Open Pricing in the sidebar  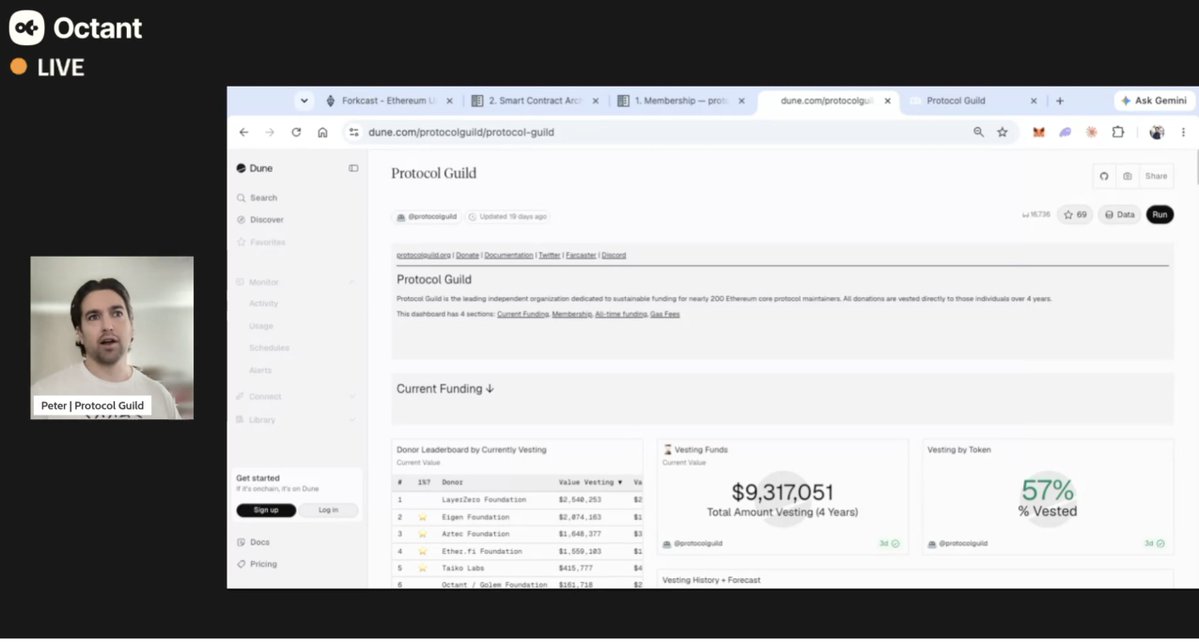[x=258, y=565]
